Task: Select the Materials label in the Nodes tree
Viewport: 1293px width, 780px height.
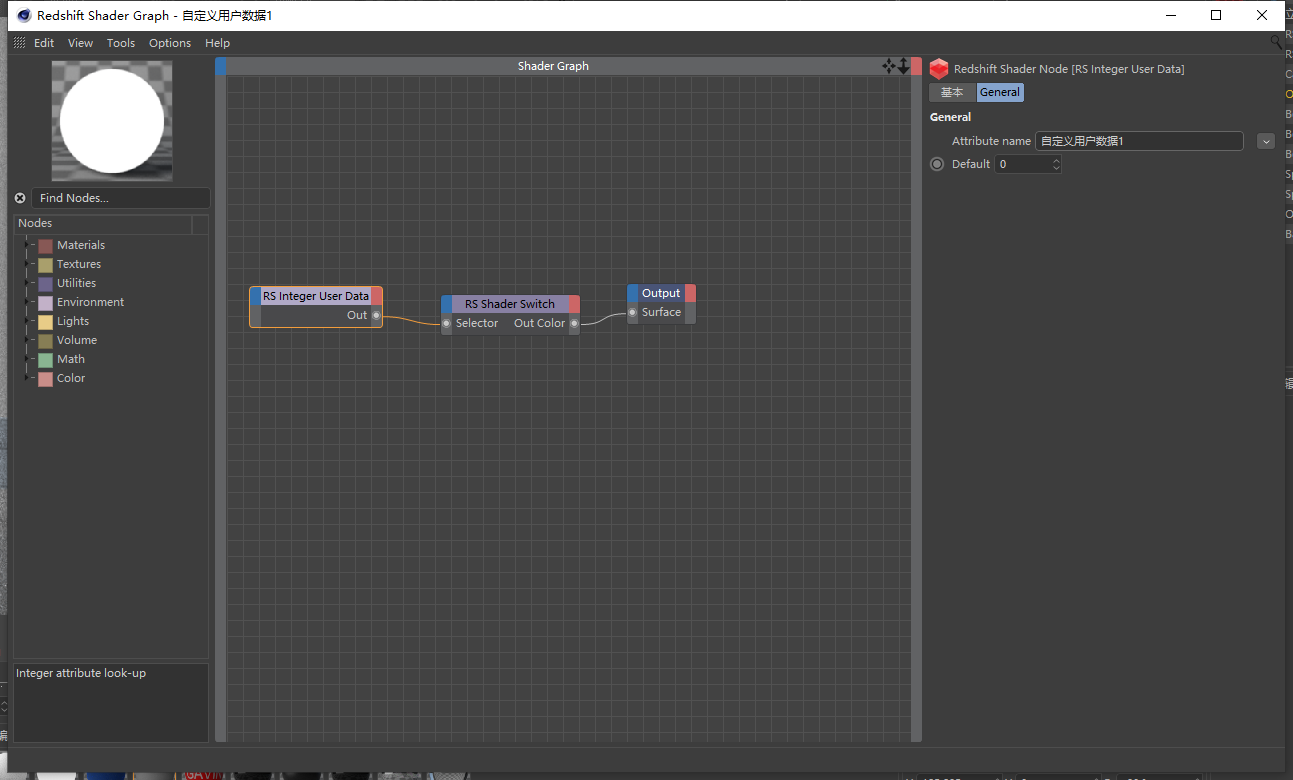Action: [81, 245]
